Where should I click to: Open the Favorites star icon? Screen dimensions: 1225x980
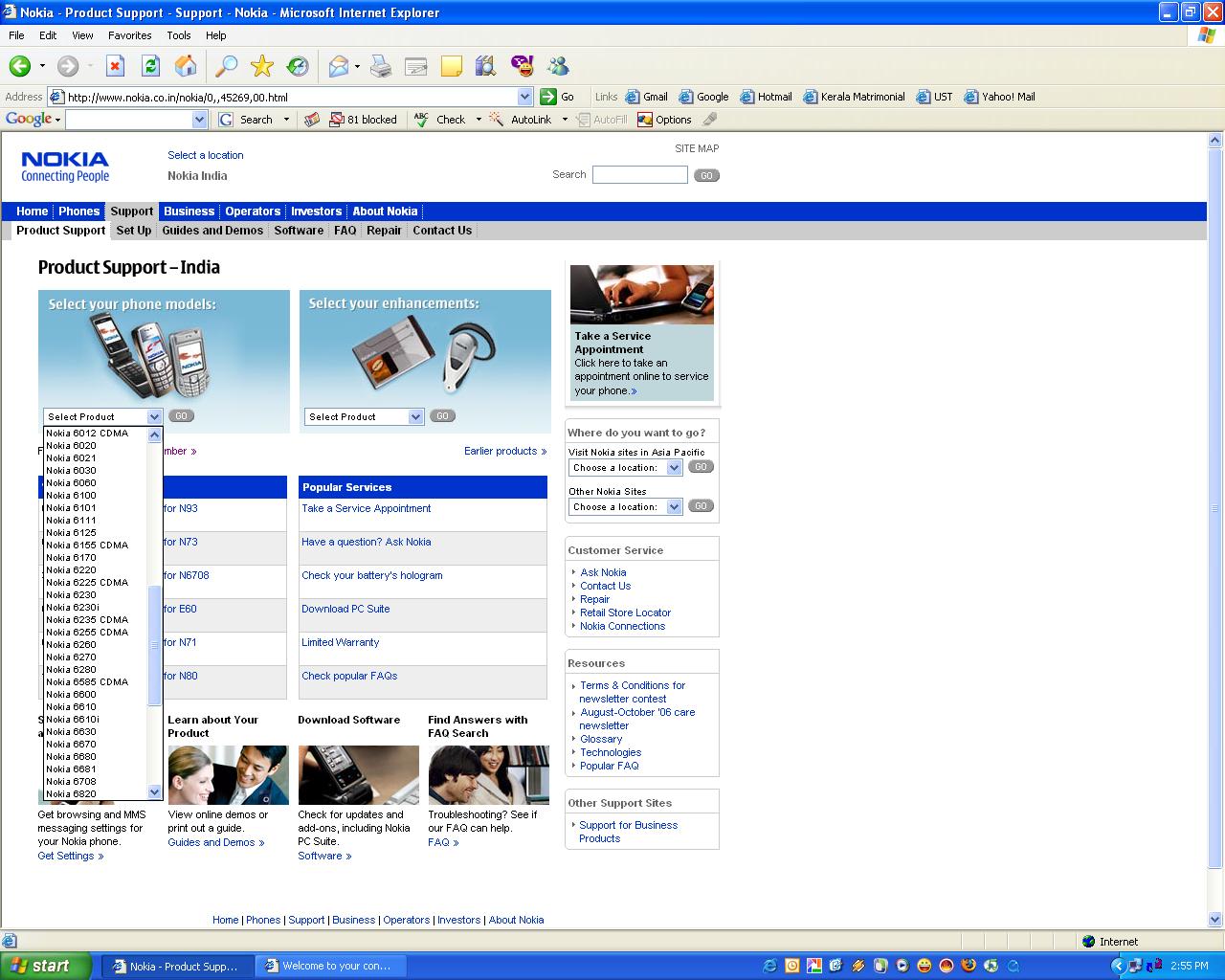coord(262,66)
